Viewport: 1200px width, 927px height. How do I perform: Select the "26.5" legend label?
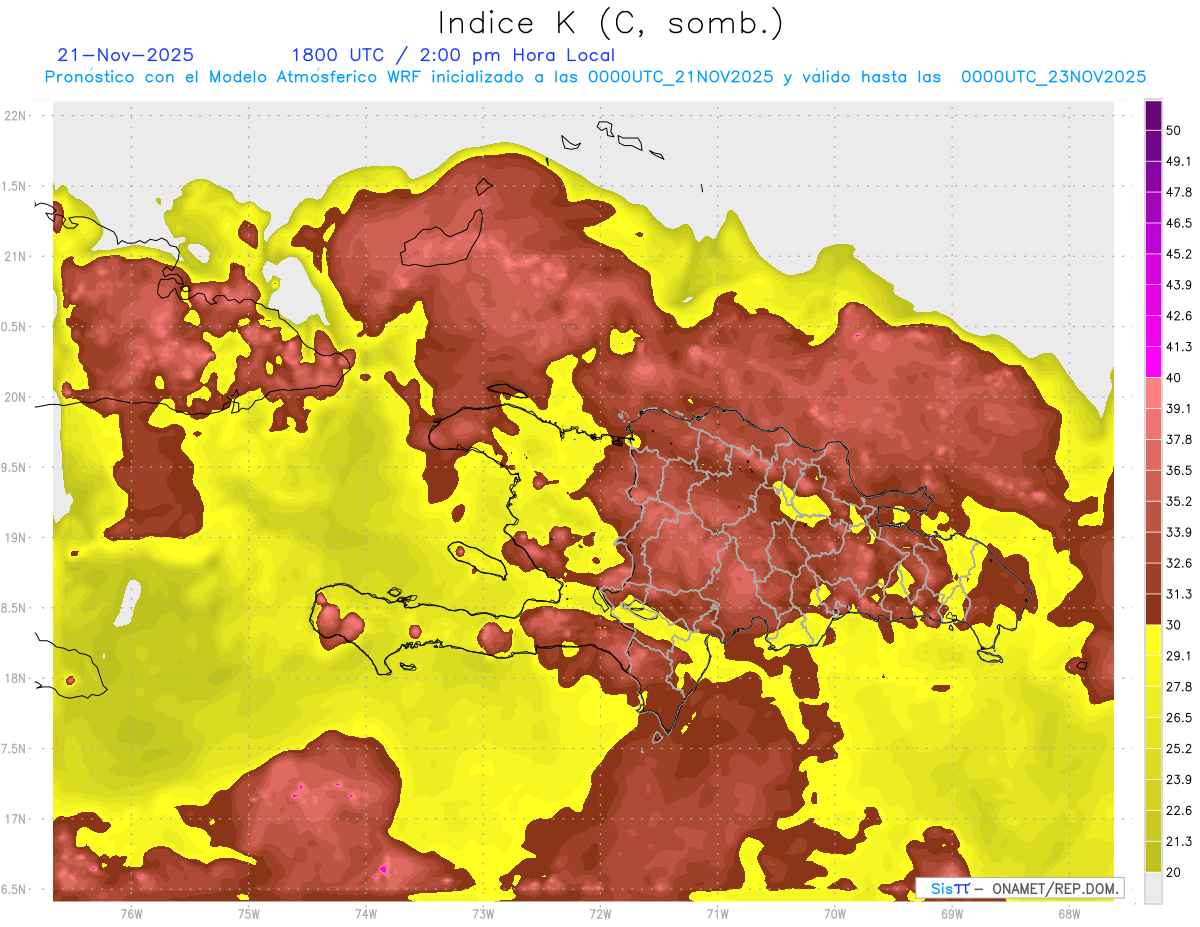point(1179,718)
